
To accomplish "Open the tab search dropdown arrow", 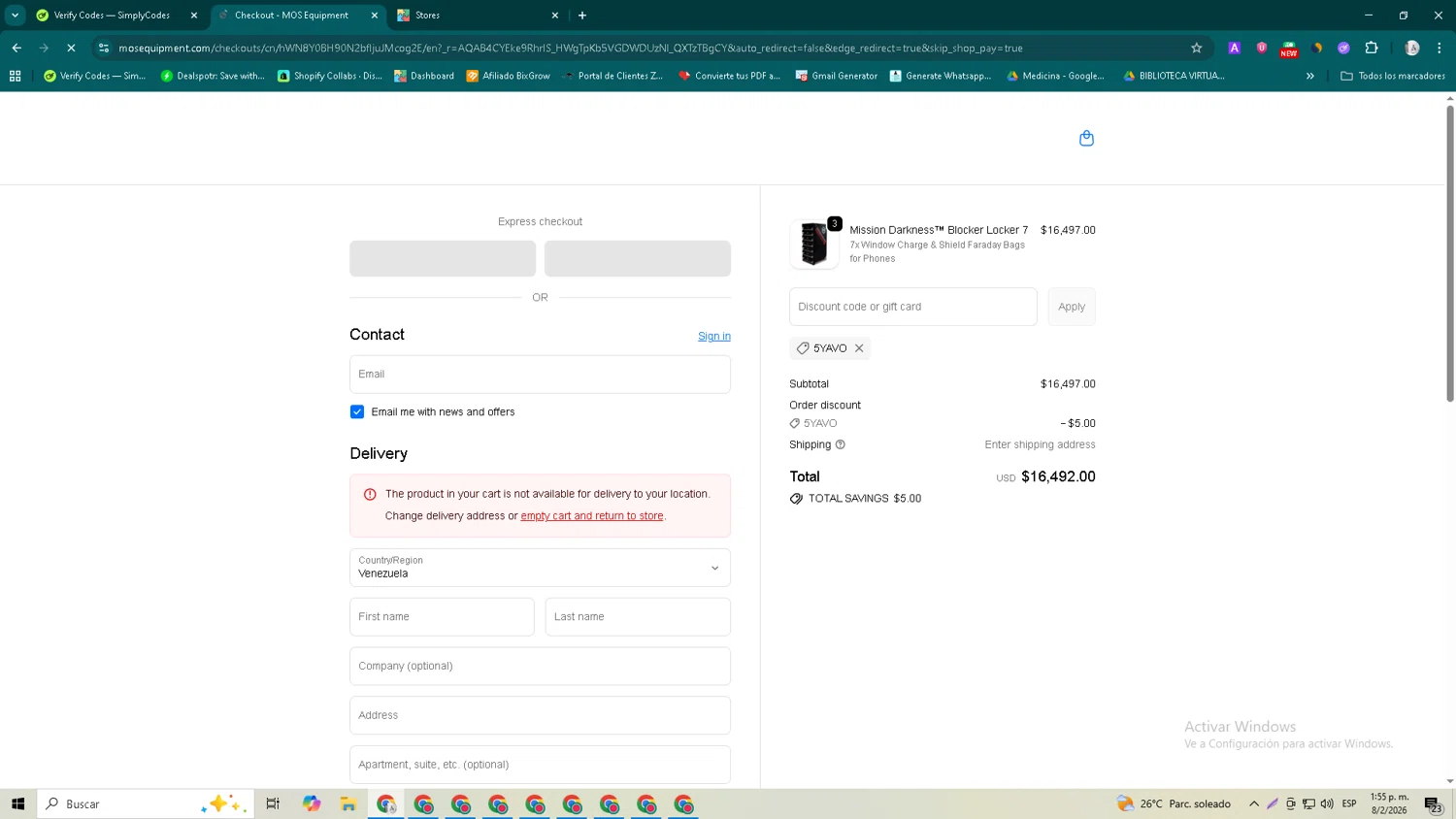I will coord(15,16).
